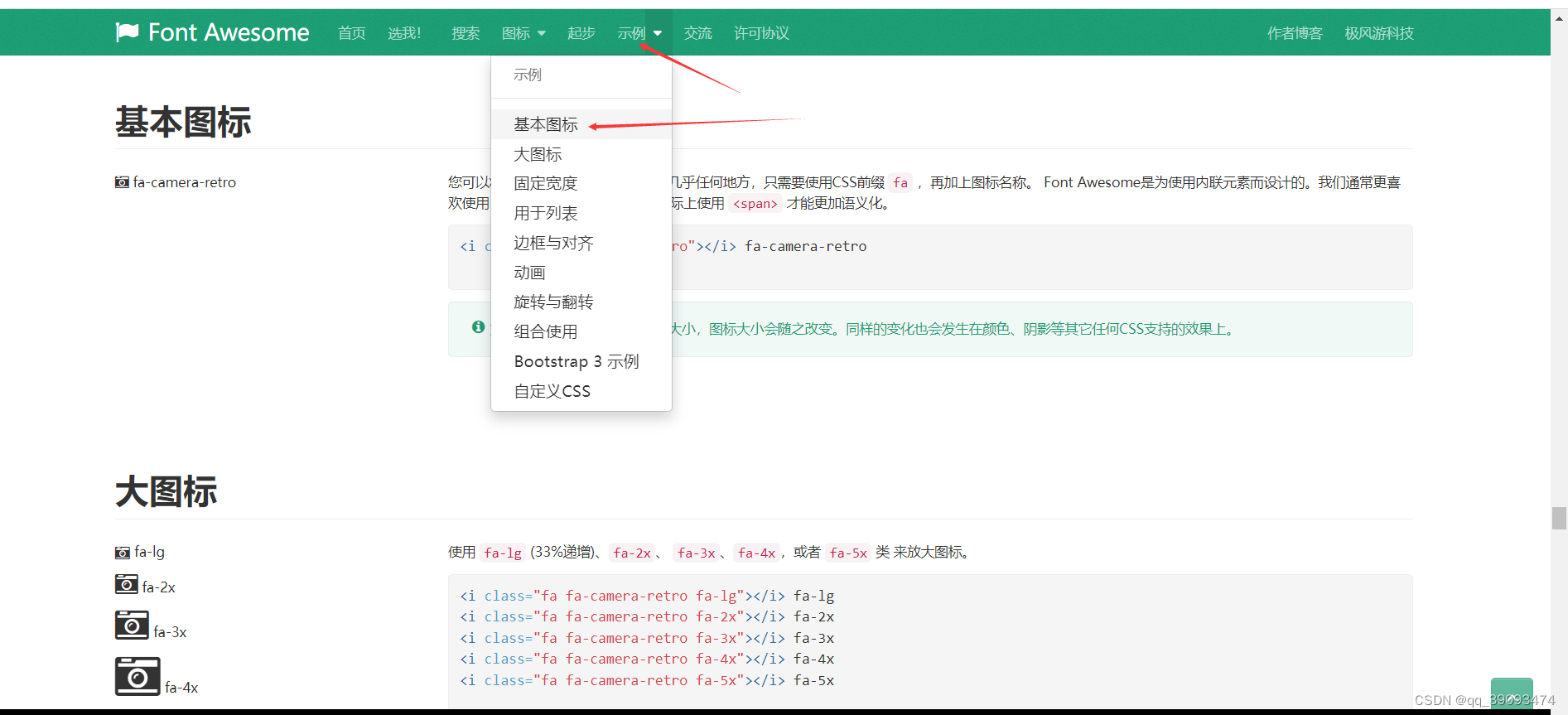Select 大图标 menu entry

click(x=581, y=154)
